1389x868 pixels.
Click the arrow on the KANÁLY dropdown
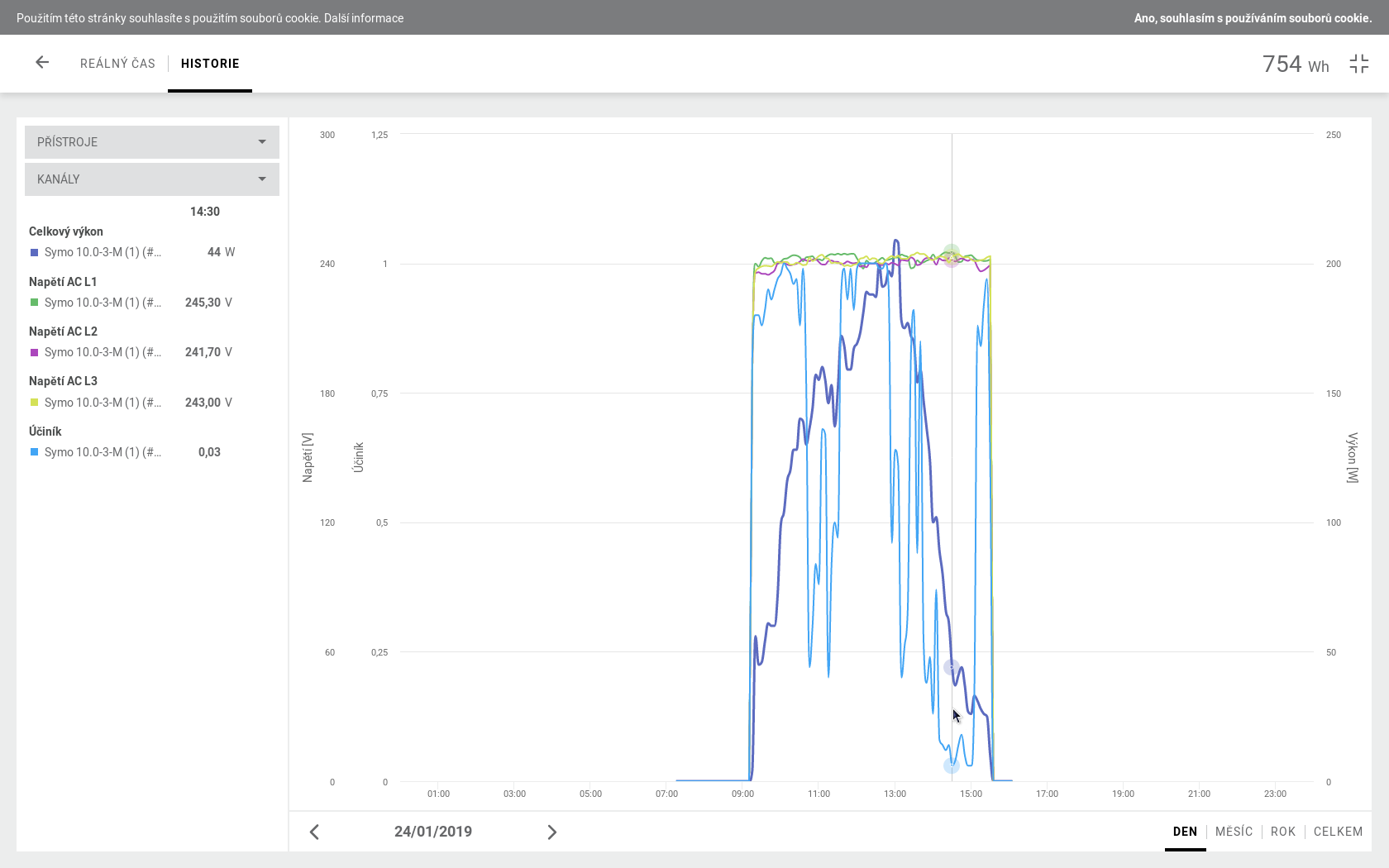262,179
